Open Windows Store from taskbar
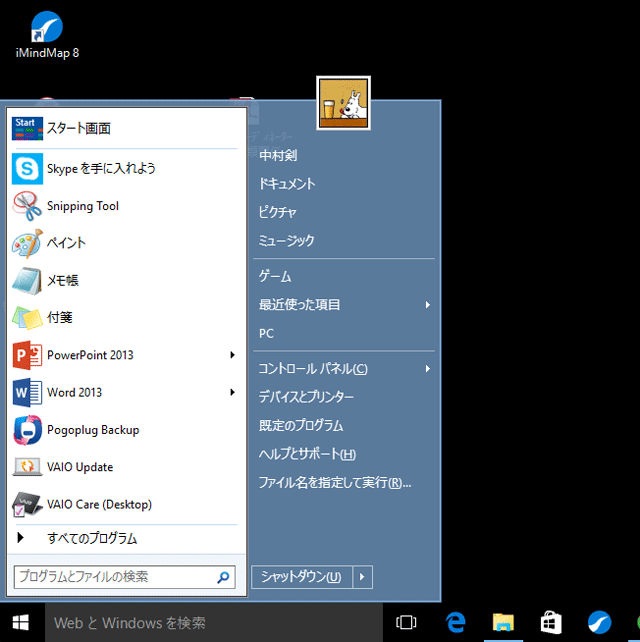640x642 pixels. (x=551, y=623)
